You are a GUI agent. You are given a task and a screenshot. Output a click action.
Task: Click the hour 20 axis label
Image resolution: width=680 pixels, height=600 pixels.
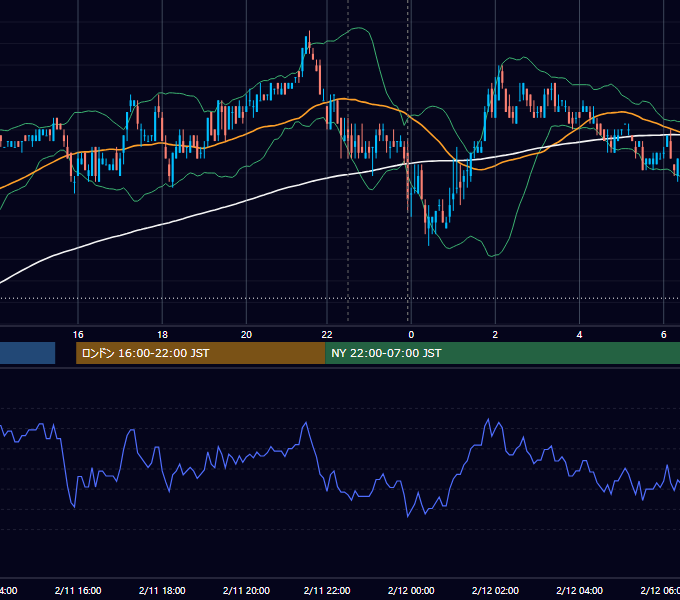click(246, 335)
